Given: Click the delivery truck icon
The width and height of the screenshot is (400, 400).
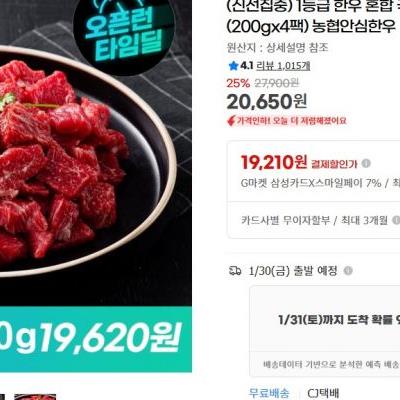Looking at the screenshot, I should tap(235, 271).
